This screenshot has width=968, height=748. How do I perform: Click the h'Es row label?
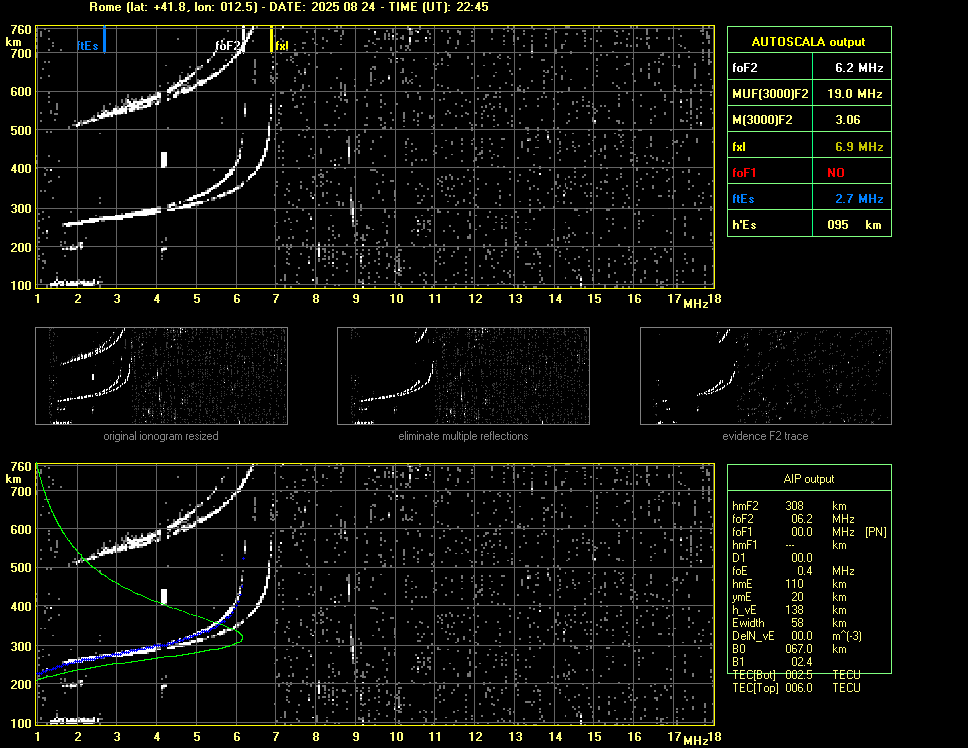click(744, 225)
